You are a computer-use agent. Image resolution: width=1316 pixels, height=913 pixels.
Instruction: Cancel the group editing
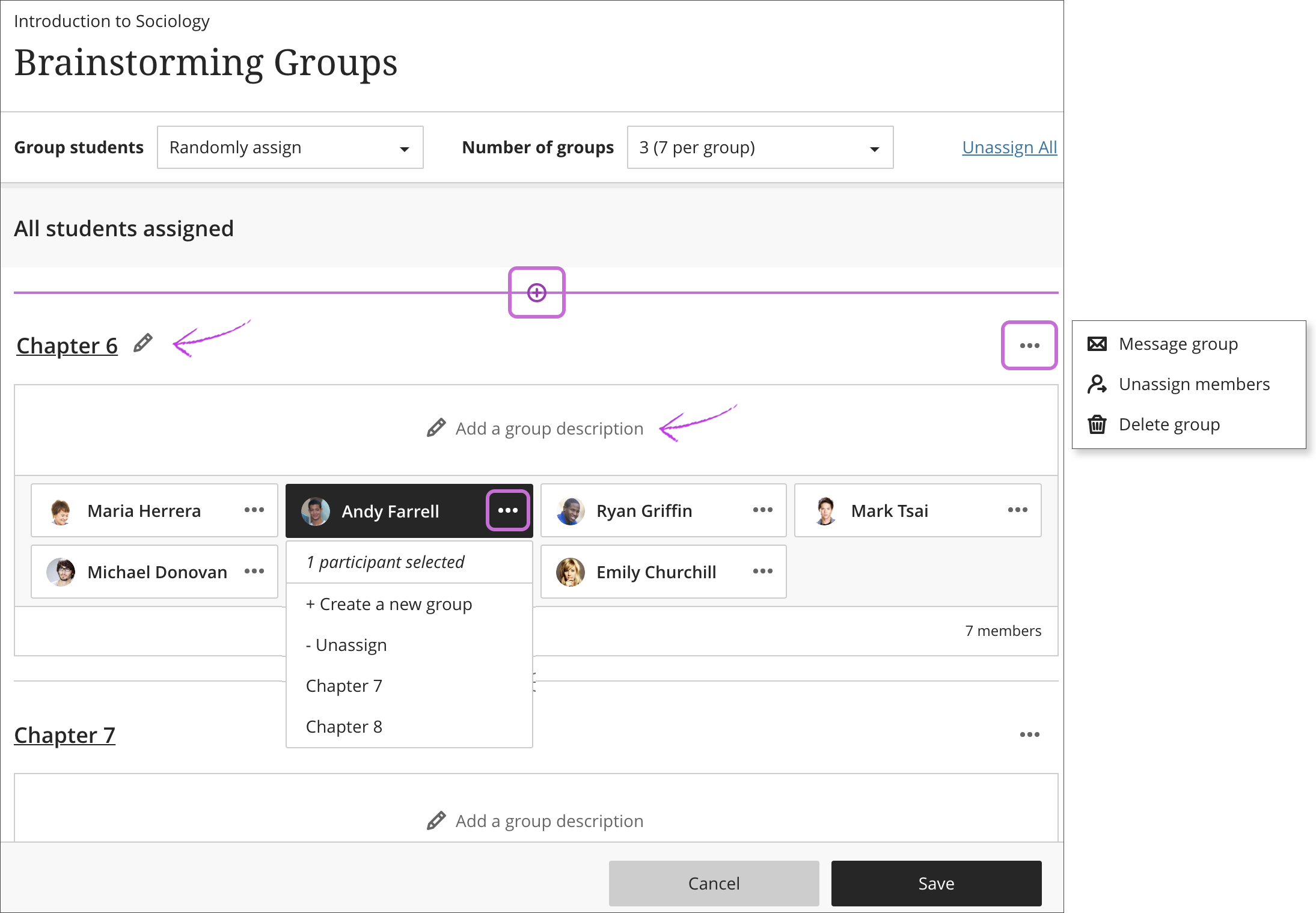(713, 883)
